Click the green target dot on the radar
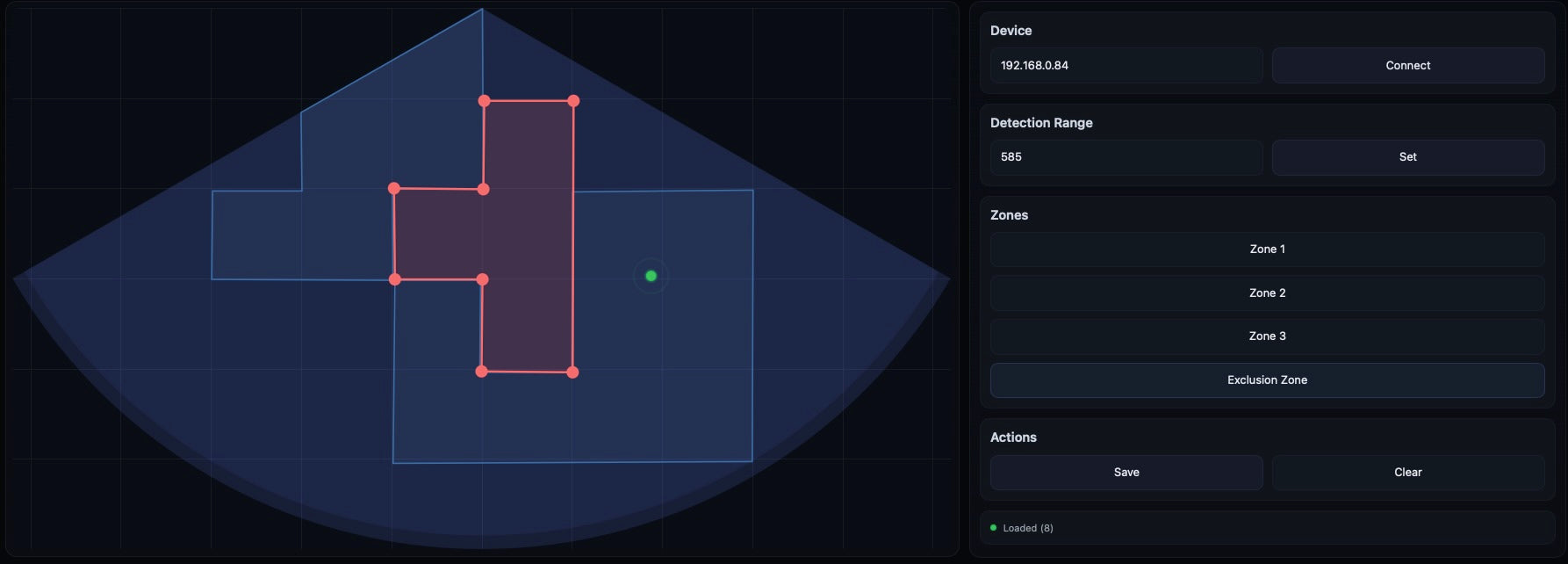 651,276
